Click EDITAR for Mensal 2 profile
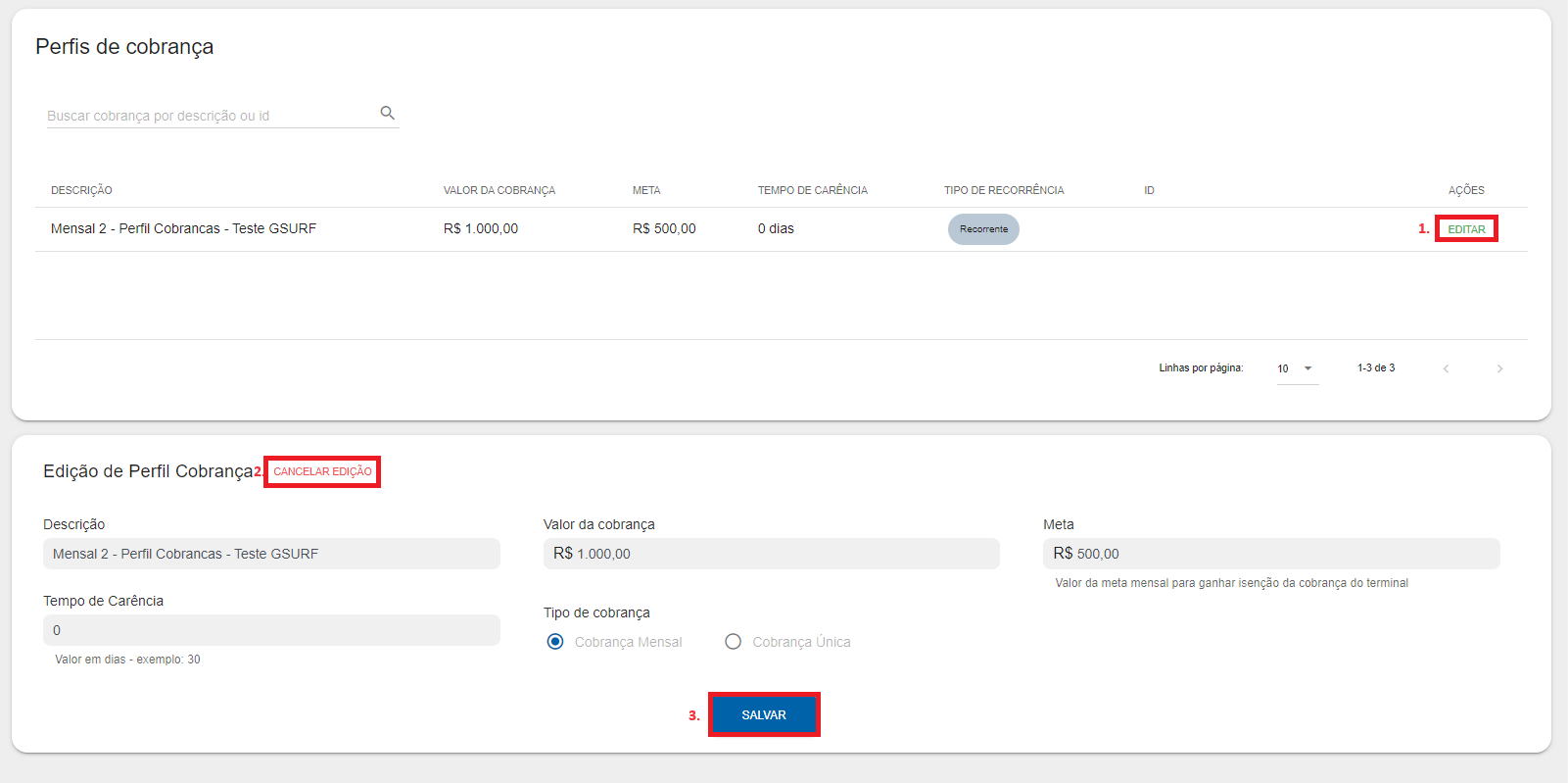Viewport: 1568px width, 783px height. pyautogui.click(x=1466, y=229)
